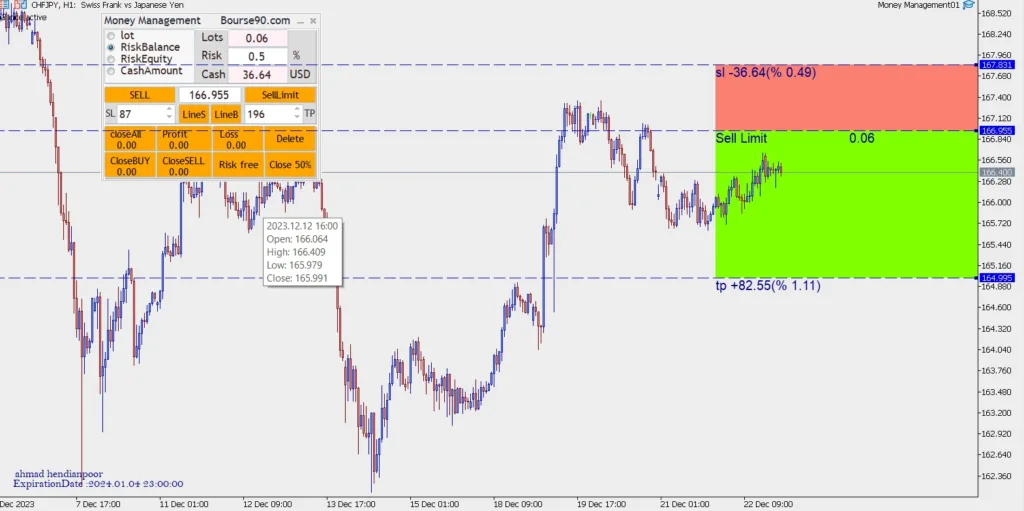Click the sl -36.64(% 0.49) label
The image size is (1024, 511).
(766, 73)
